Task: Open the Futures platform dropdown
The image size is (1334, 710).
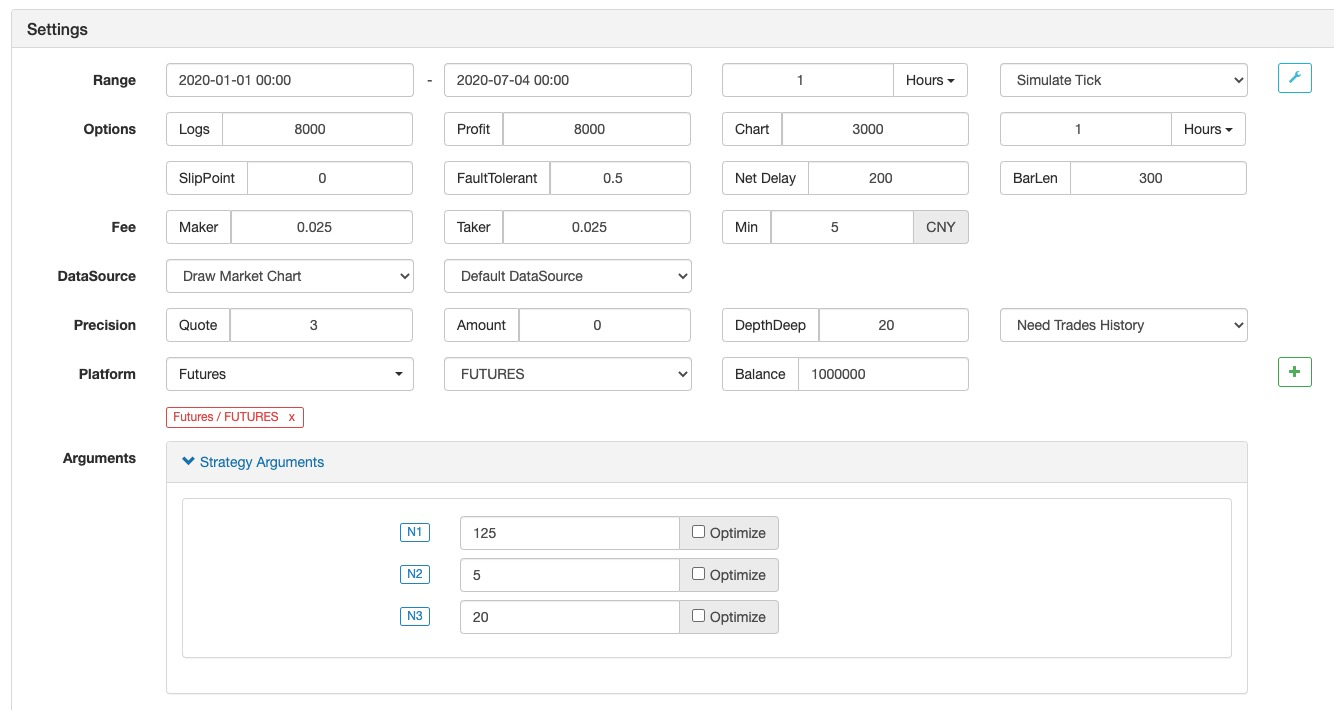Action: pyautogui.click(x=289, y=374)
